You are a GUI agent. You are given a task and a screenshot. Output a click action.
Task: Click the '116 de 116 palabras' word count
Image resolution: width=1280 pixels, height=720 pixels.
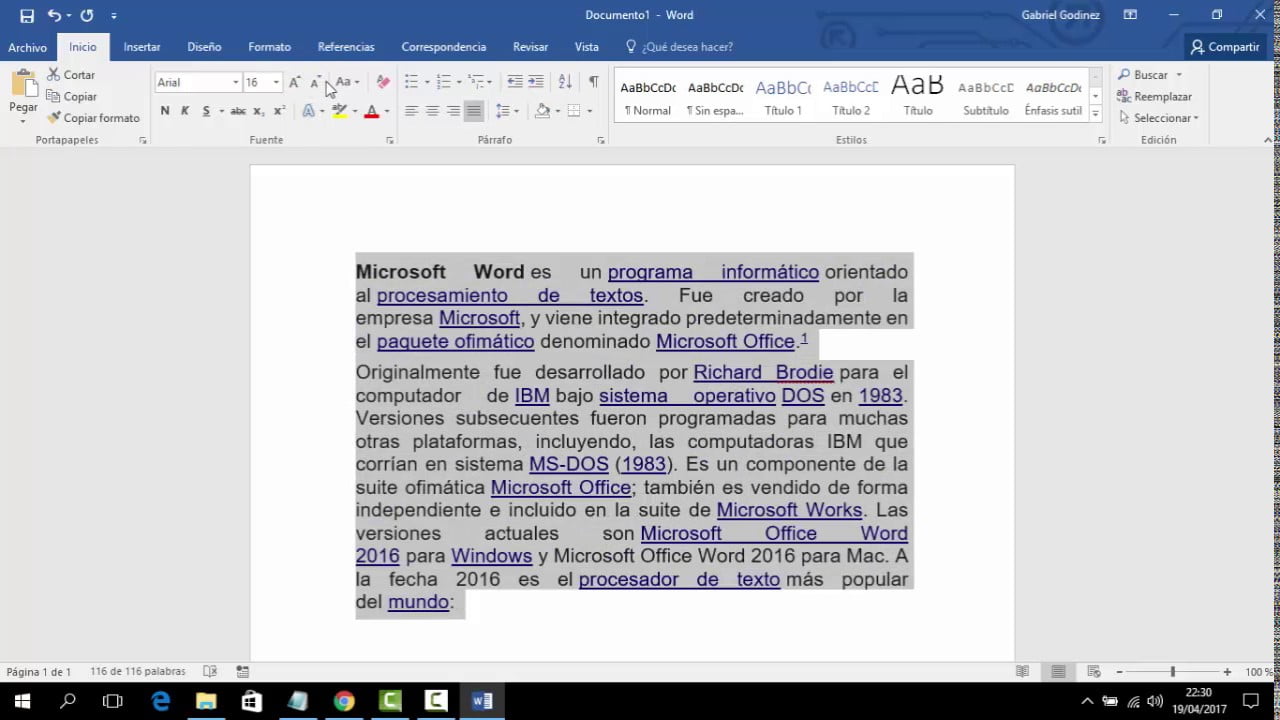click(x=138, y=672)
